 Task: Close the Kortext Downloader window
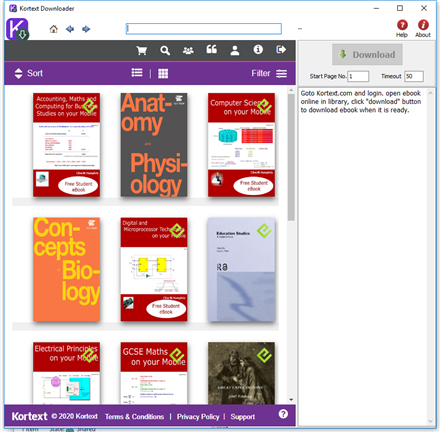tap(424, 8)
